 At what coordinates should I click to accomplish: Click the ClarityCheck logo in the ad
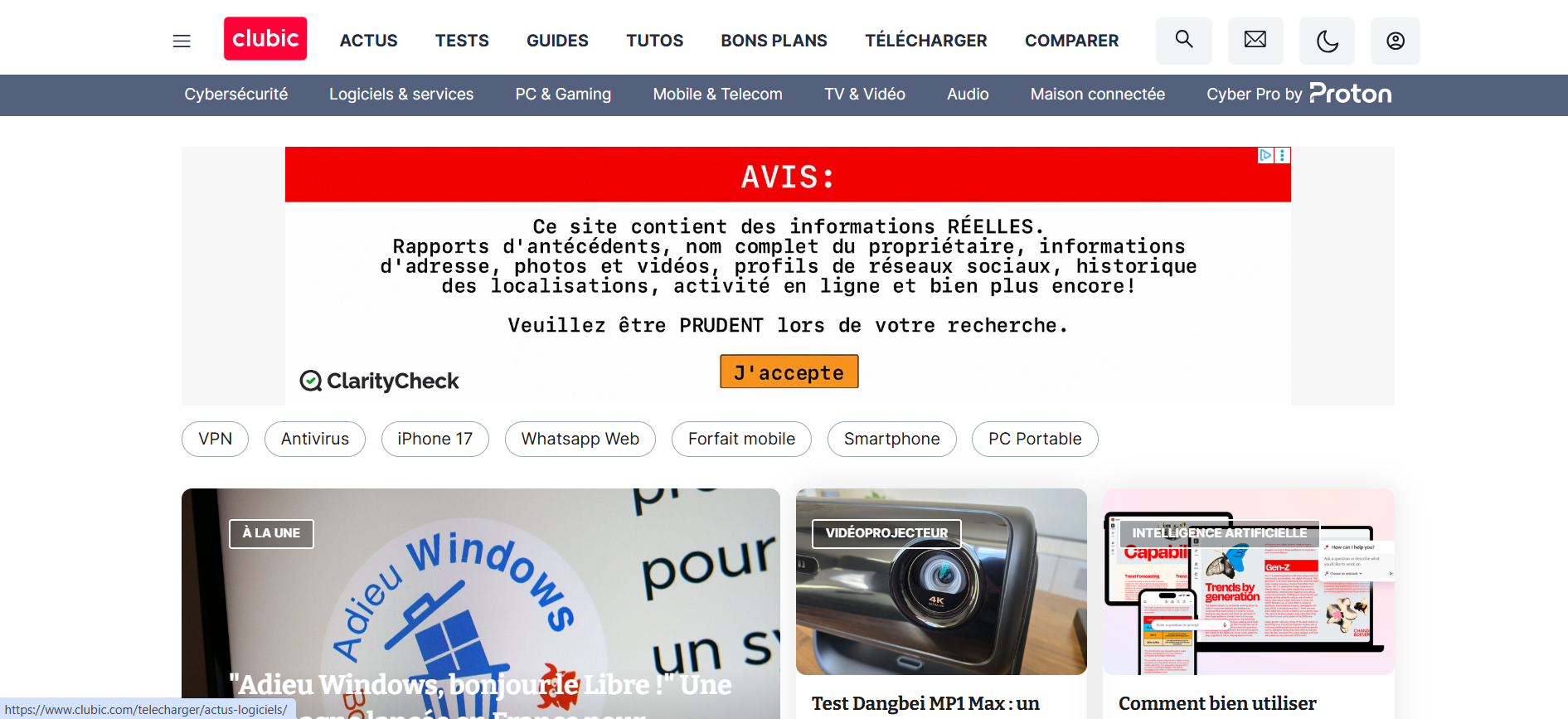(379, 381)
